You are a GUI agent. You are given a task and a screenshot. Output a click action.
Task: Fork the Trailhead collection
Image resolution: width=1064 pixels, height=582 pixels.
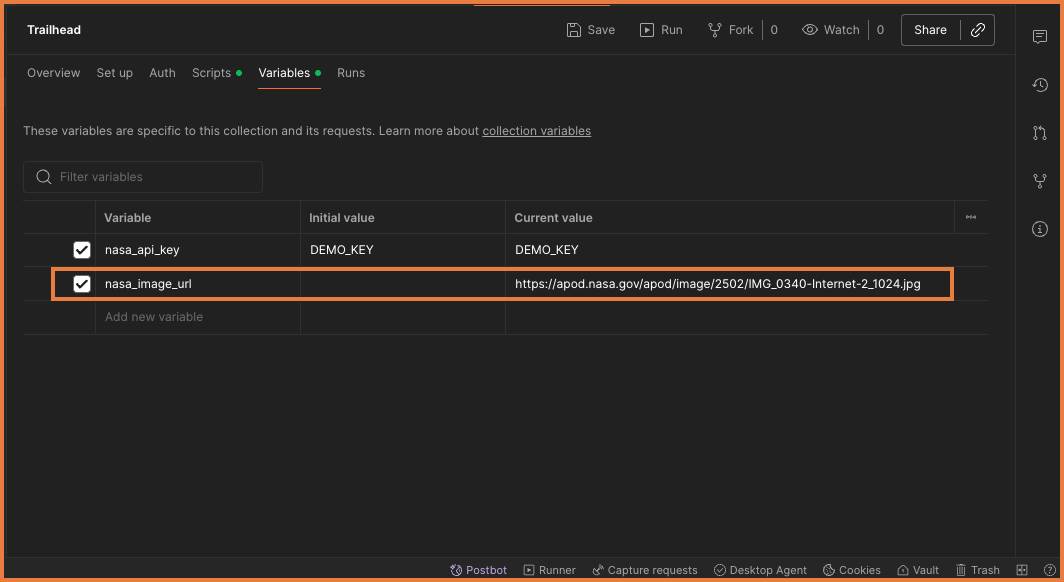click(x=730, y=30)
